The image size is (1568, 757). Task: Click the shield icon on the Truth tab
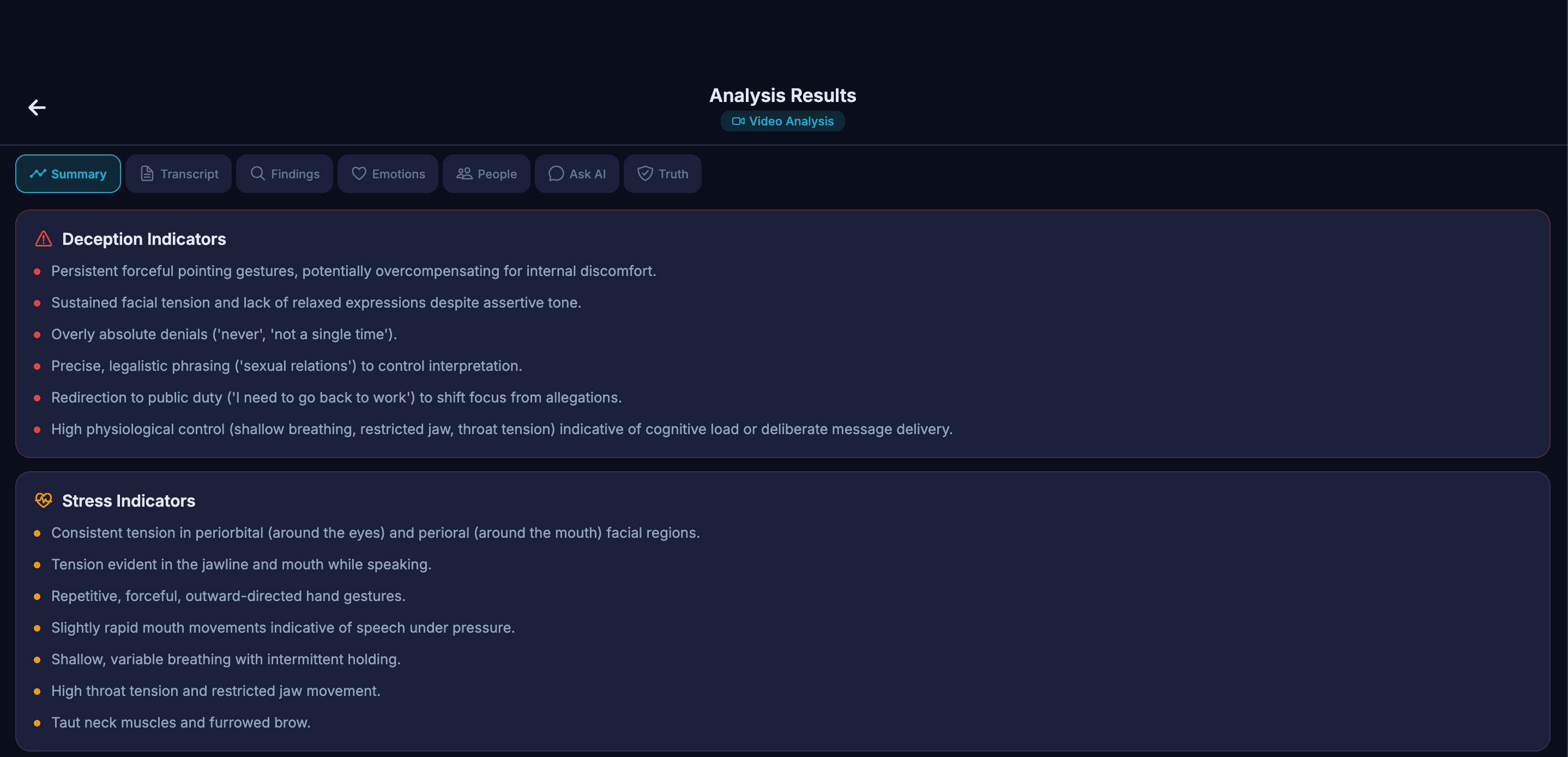coord(644,173)
